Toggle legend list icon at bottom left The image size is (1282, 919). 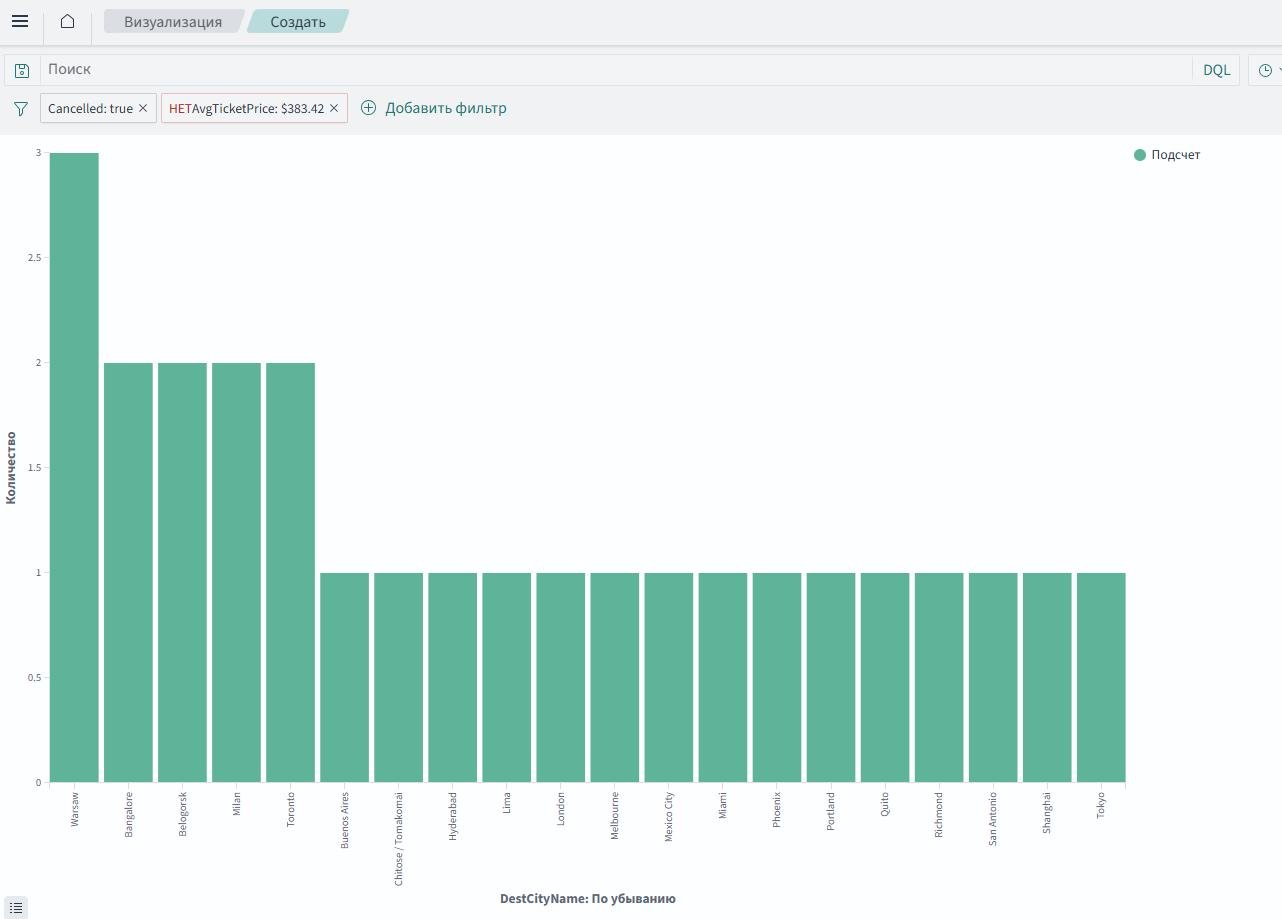[x=16, y=907]
